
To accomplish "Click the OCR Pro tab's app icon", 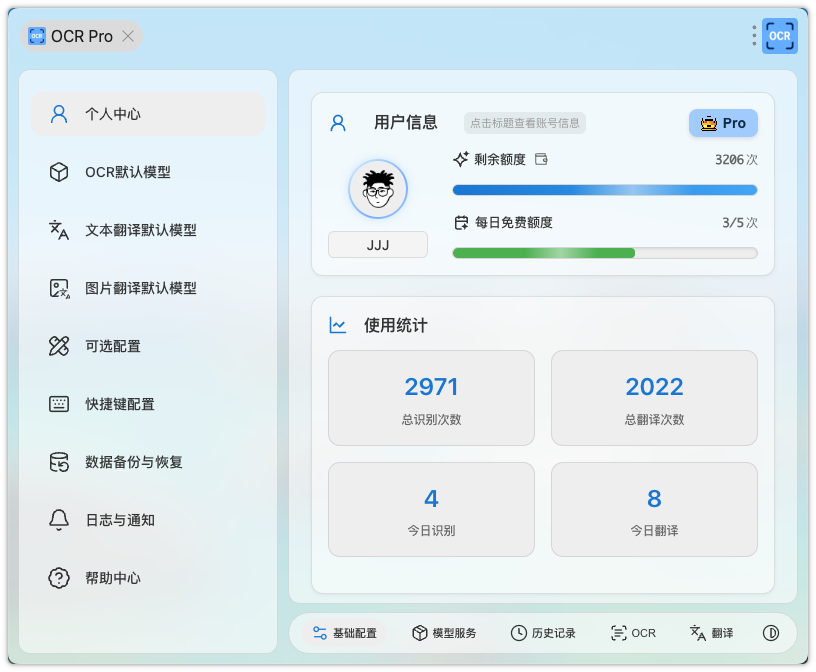I will point(36,36).
